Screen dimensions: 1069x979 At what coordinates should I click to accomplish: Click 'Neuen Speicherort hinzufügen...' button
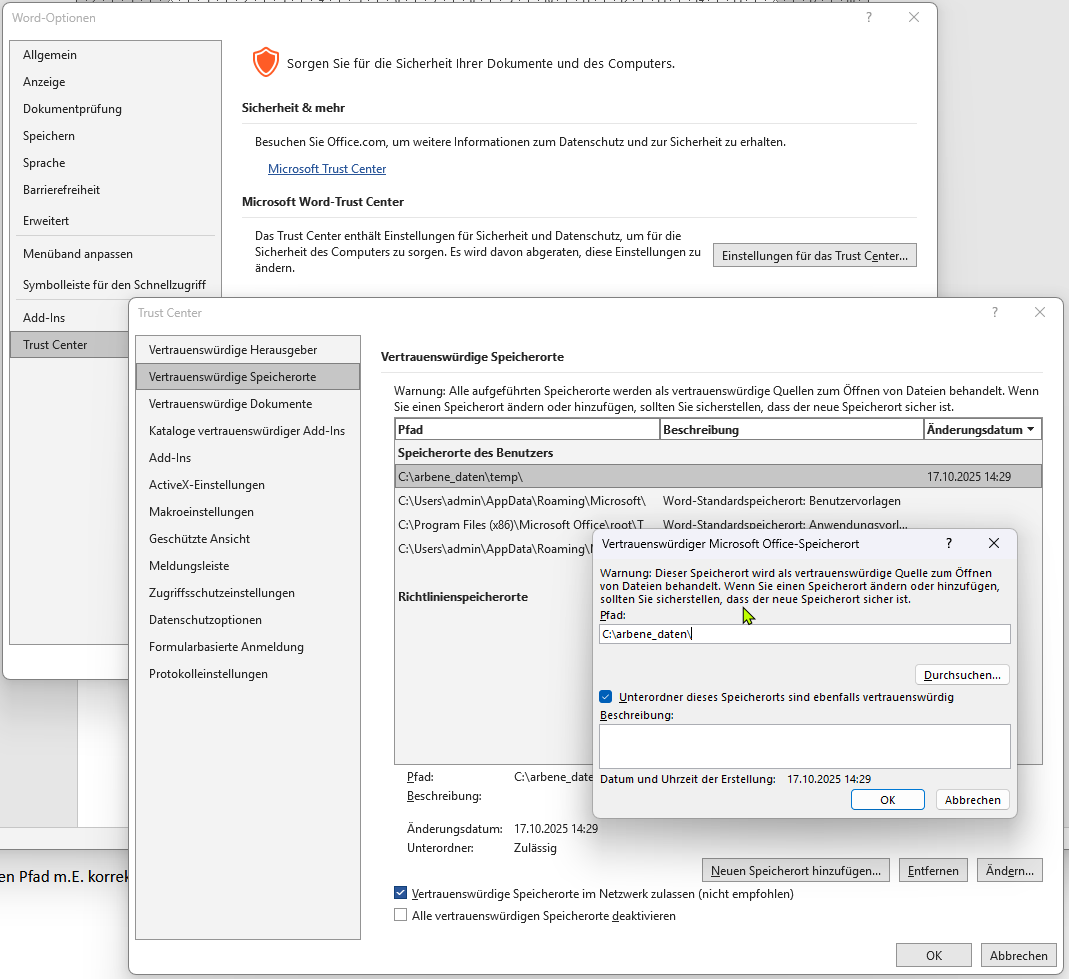(795, 869)
